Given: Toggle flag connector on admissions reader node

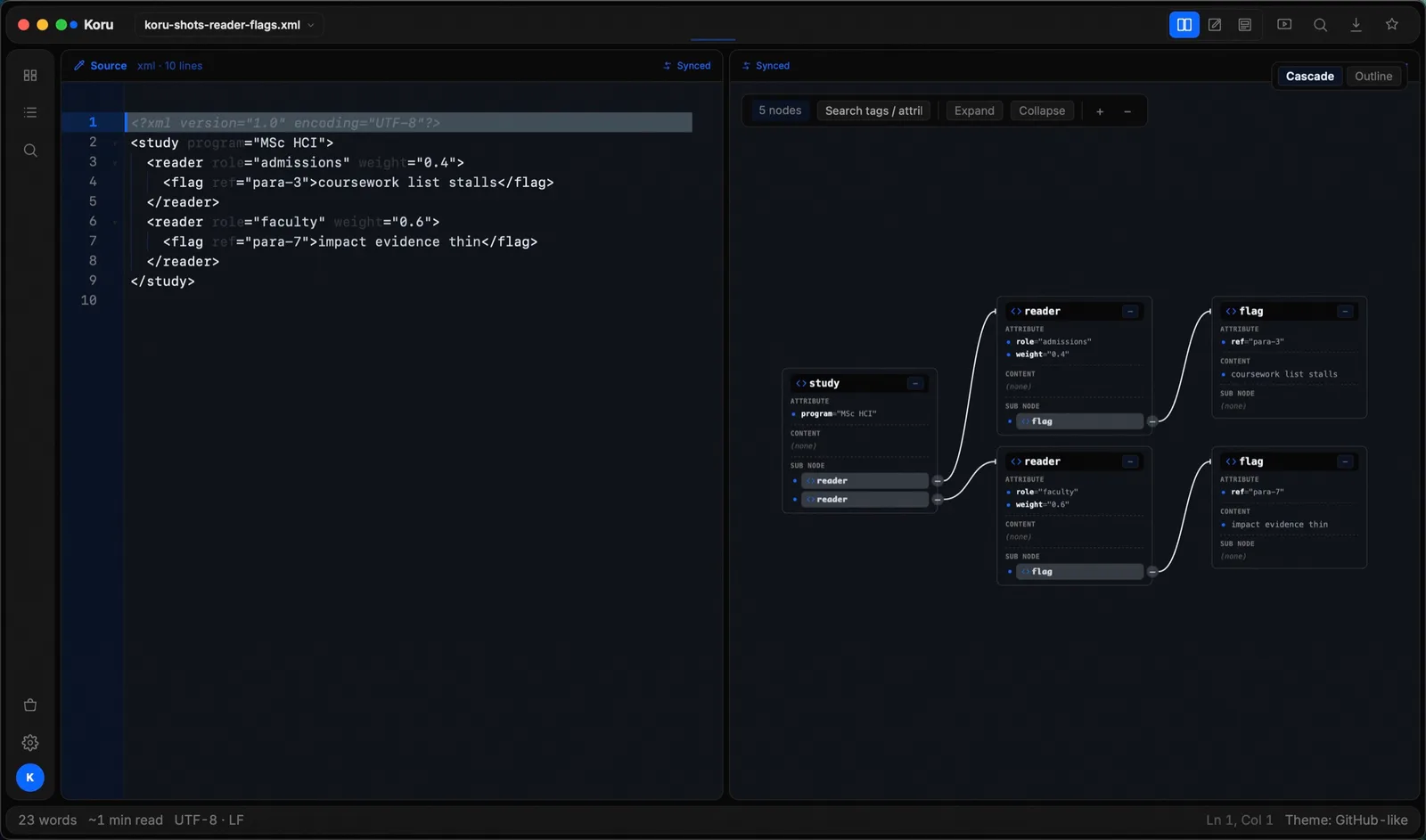Looking at the screenshot, I should pos(1152,421).
